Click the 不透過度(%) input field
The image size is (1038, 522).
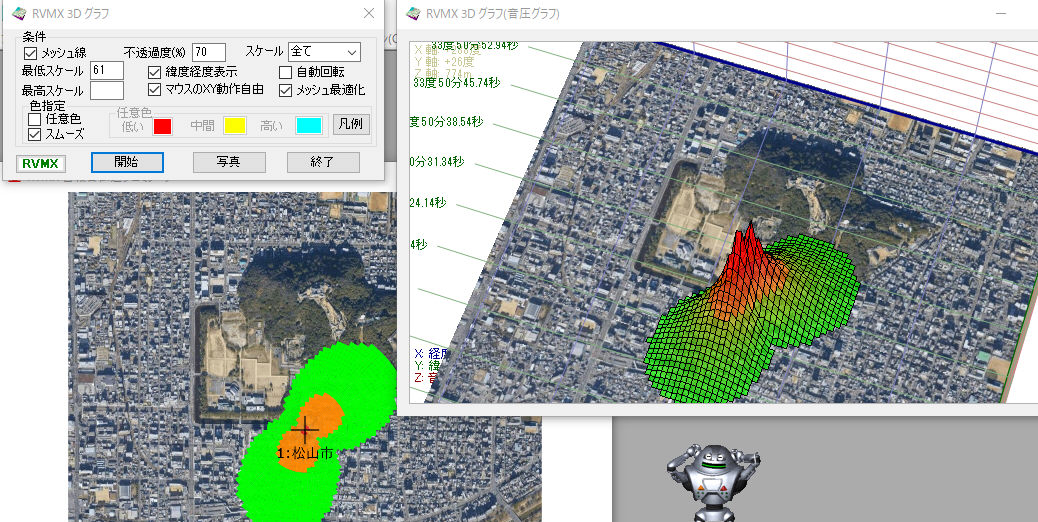point(209,52)
